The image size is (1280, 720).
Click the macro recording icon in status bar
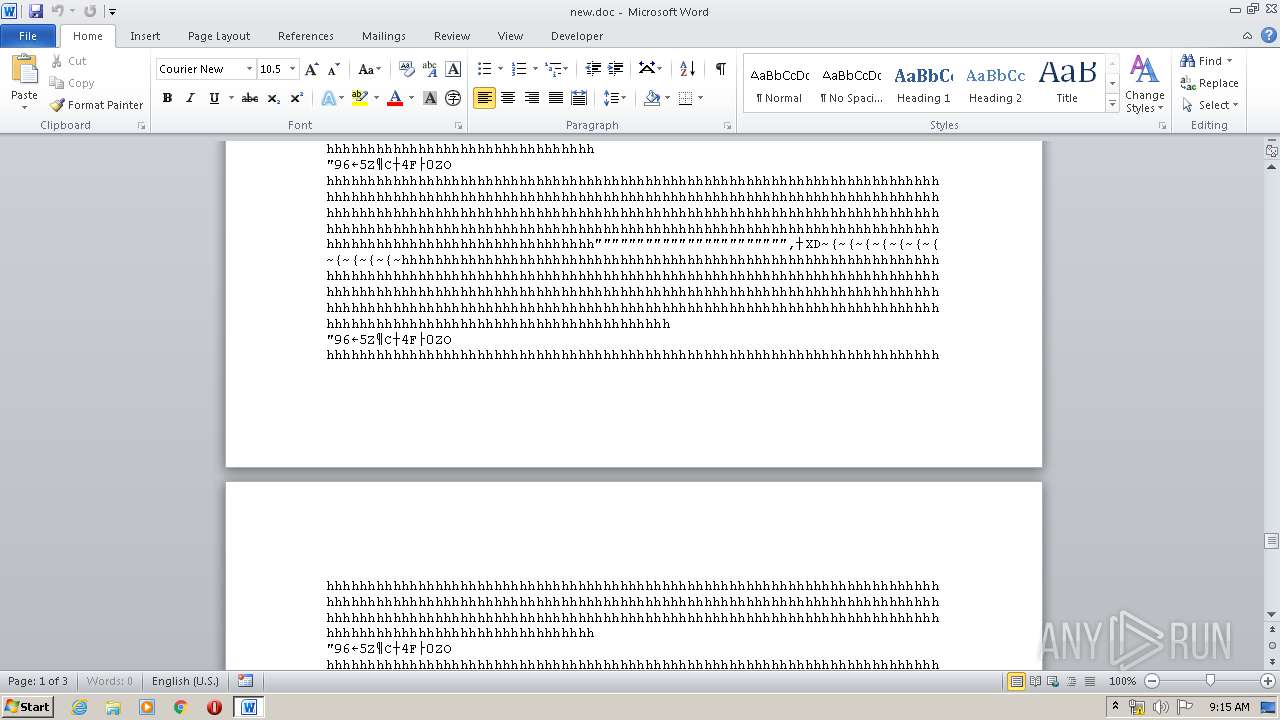click(246, 681)
